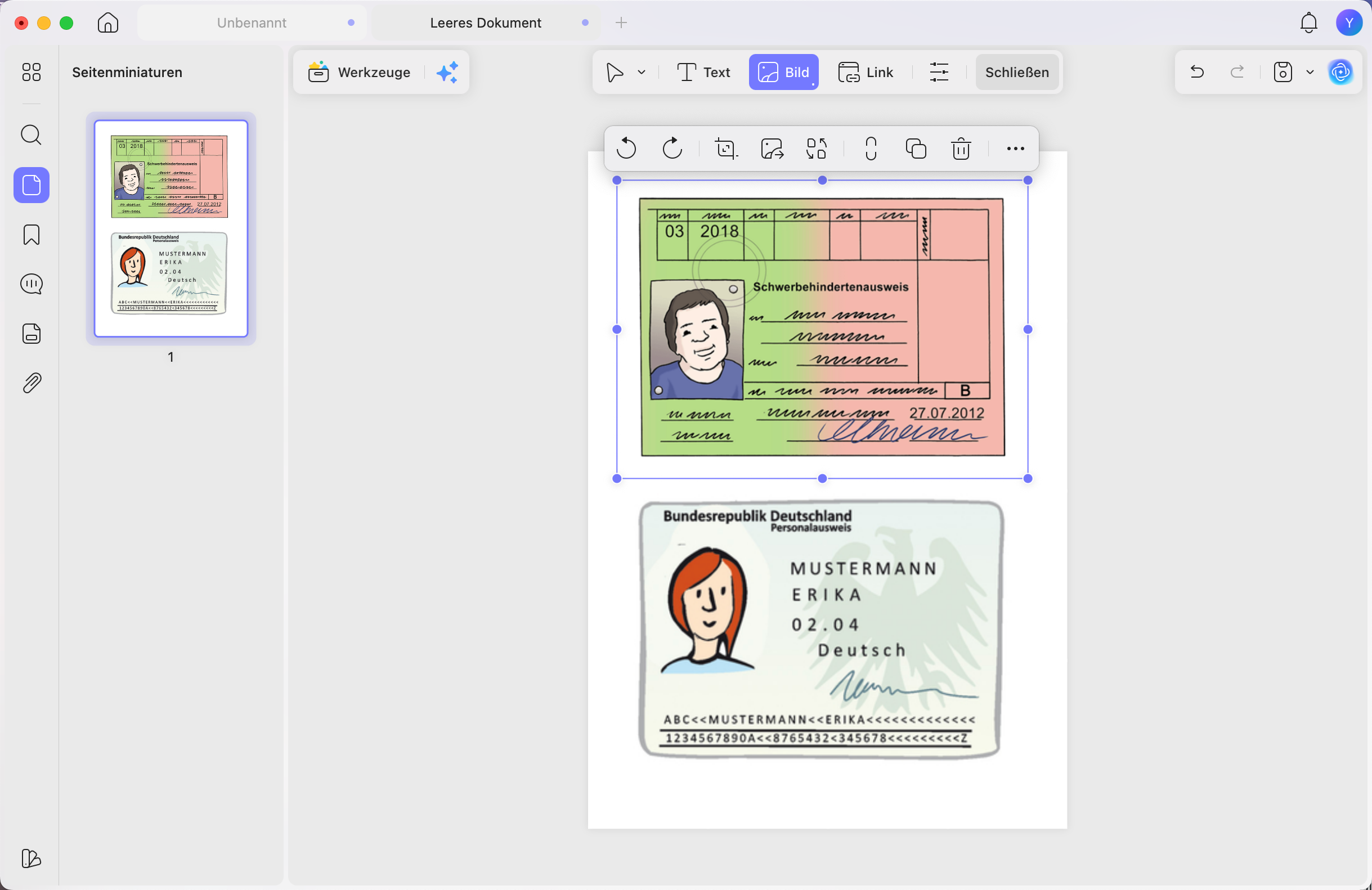Delete the selected image
The image size is (1372, 890).
pos(961,149)
